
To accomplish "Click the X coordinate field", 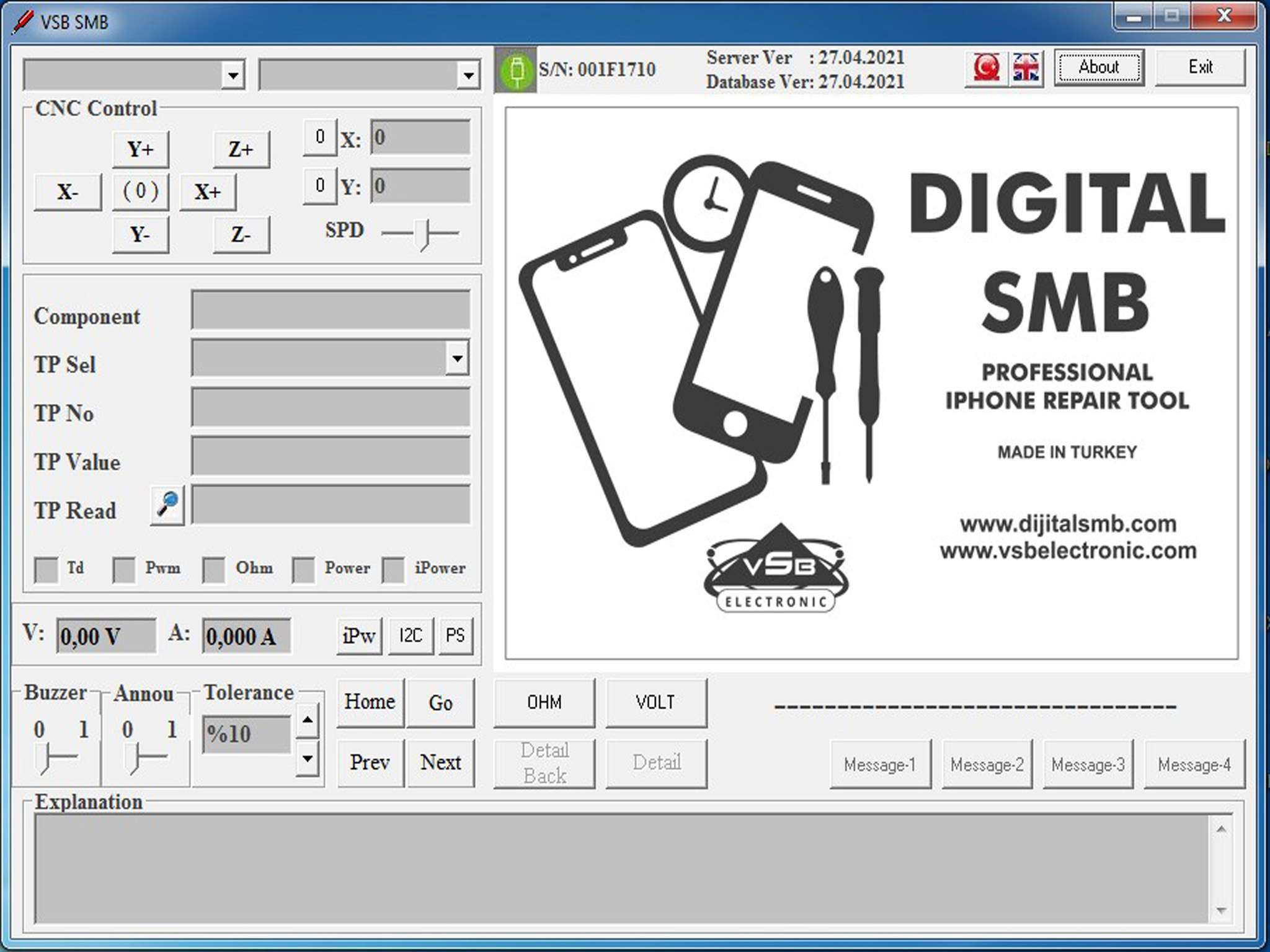I will coord(420,137).
